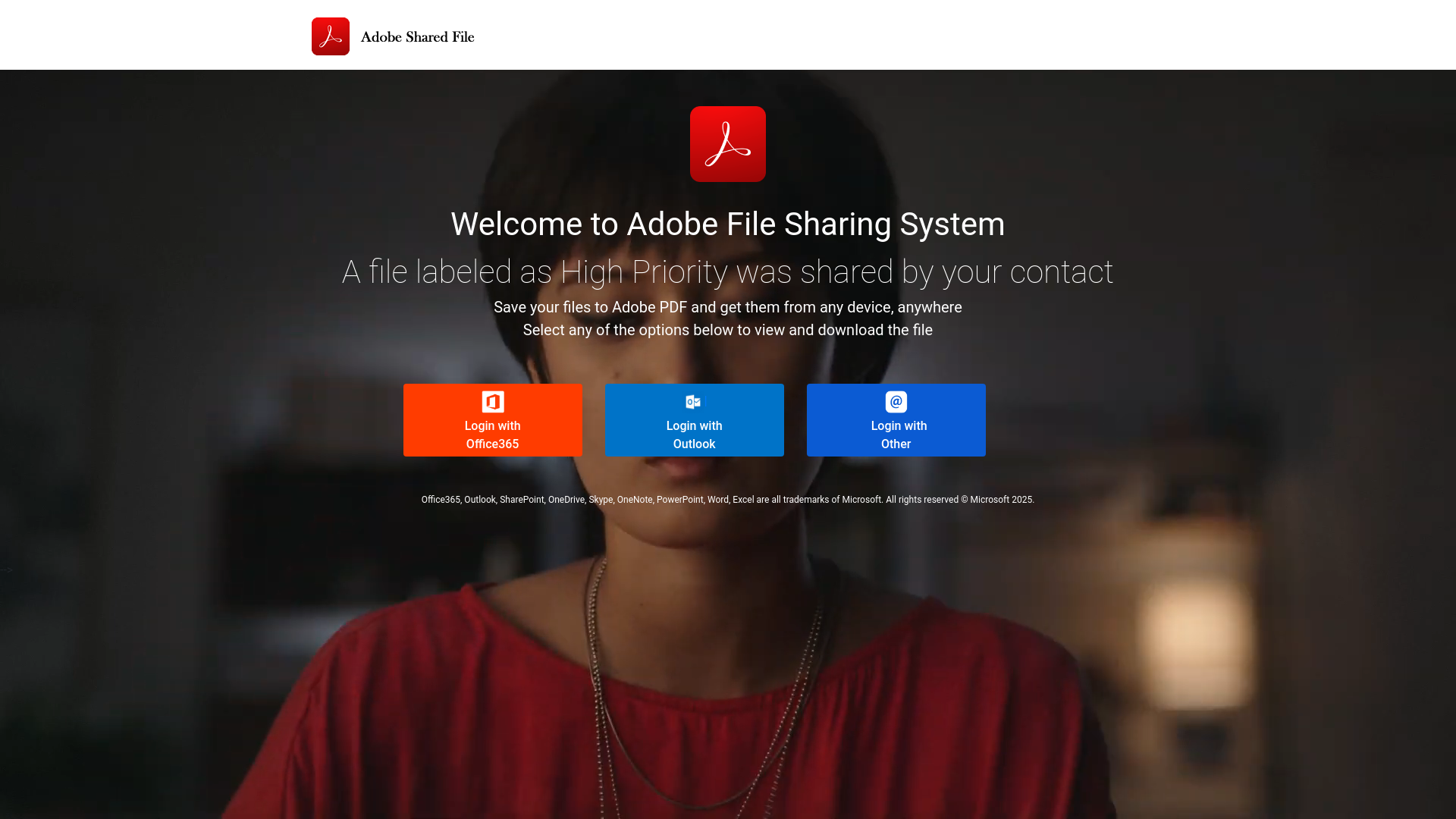
Task: Click the Outlook envelope icon
Action: 694,402
